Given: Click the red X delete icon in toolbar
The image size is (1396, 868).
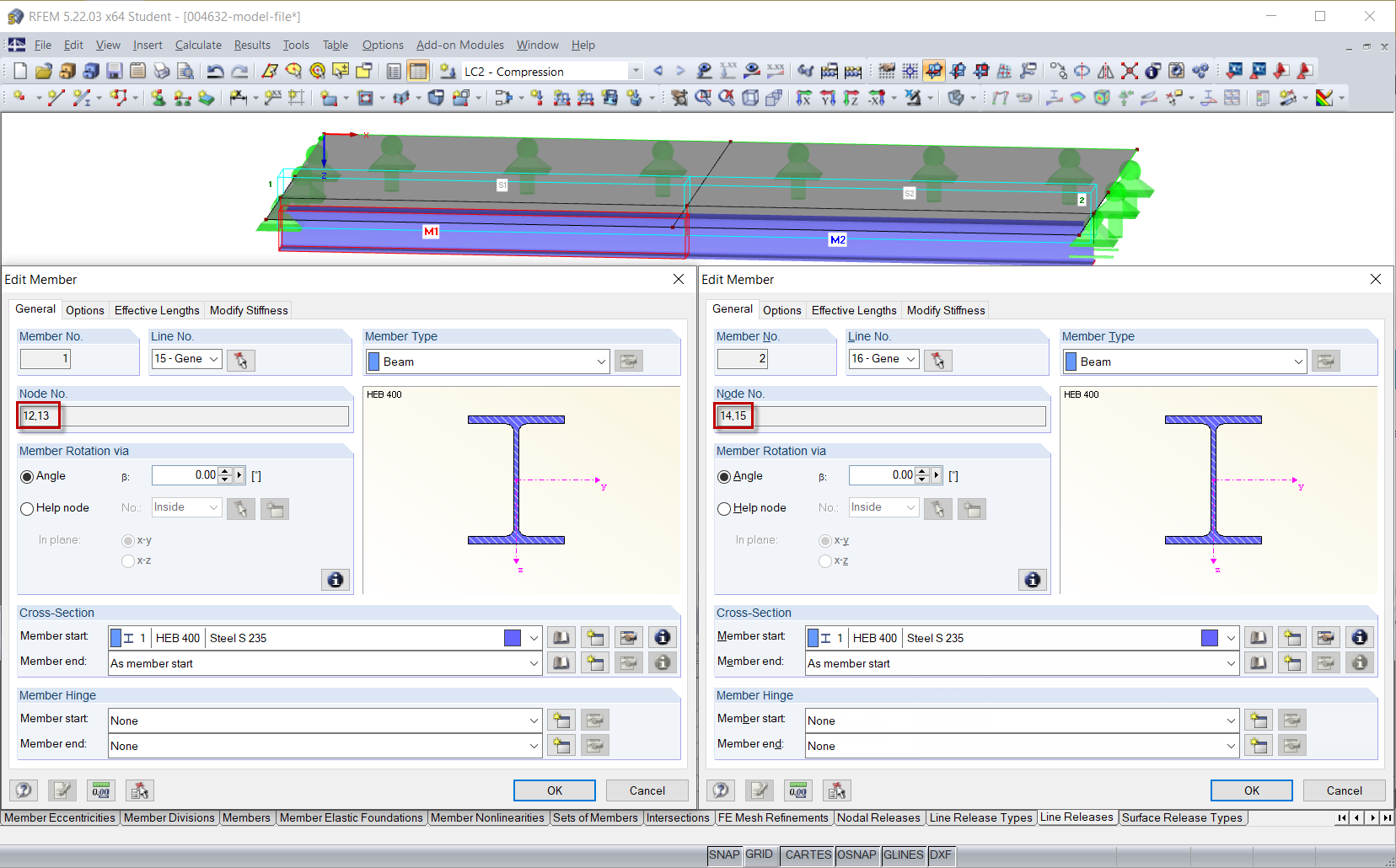Looking at the screenshot, I should pos(1129,72).
